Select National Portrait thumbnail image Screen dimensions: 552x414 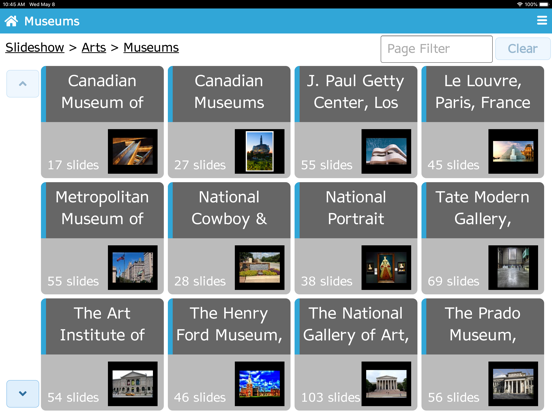pos(386,268)
